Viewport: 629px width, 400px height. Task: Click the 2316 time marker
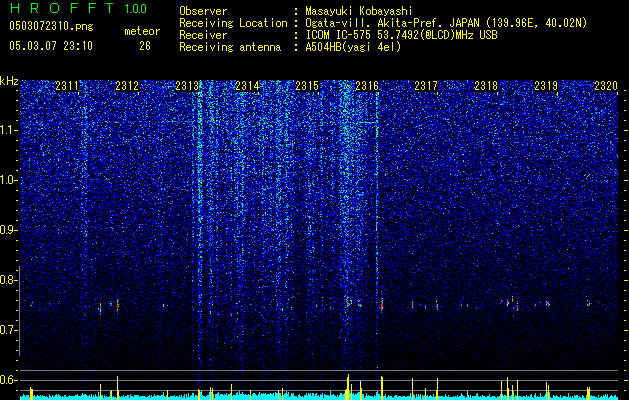tap(367, 85)
